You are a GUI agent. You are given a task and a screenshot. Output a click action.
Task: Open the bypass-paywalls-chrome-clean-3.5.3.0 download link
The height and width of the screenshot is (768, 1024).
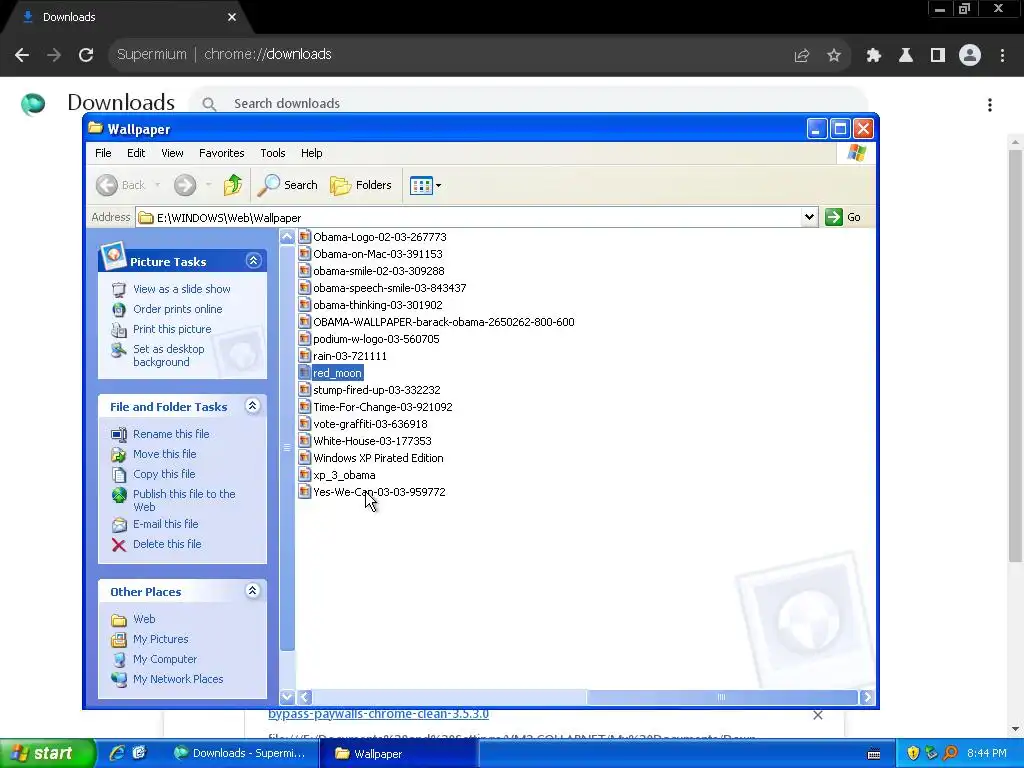click(x=378, y=714)
